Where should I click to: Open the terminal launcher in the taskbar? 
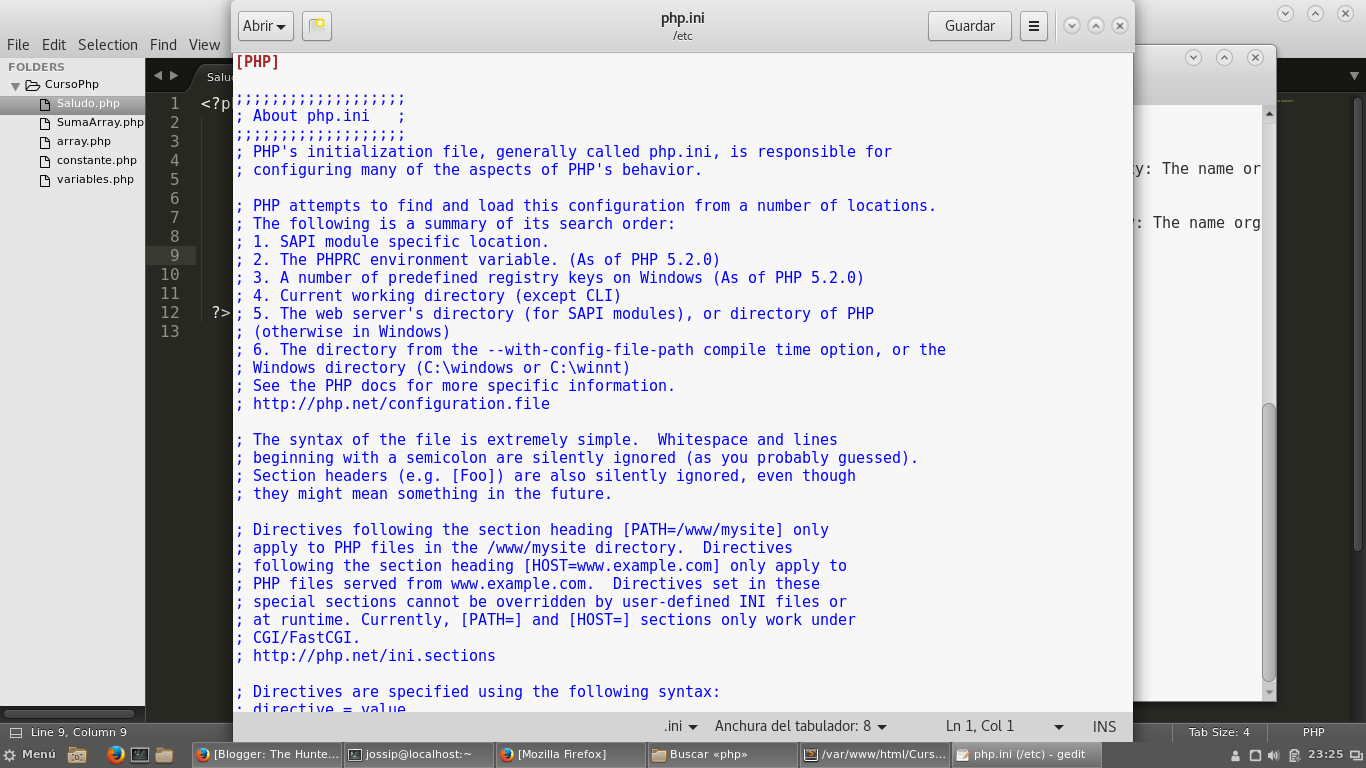click(139, 755)
